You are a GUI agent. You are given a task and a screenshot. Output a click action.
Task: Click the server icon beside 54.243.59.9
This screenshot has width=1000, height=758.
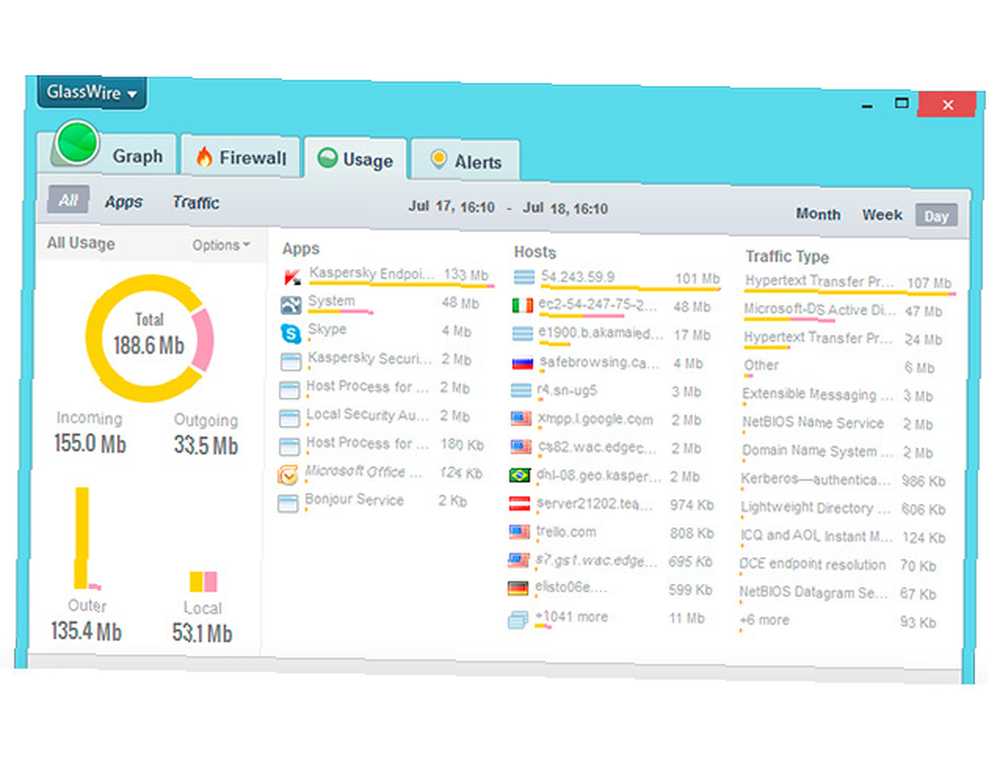(524, 277)
